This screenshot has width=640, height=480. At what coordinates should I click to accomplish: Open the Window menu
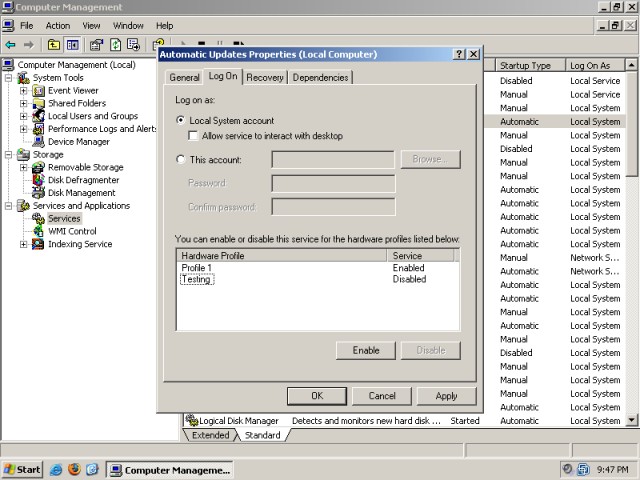[x=128, y=26]
